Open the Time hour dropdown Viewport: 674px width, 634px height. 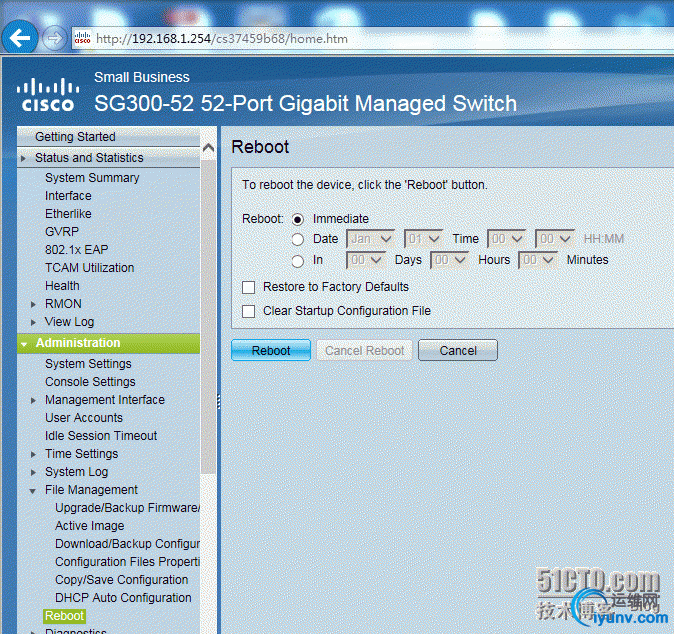point(506,239)
